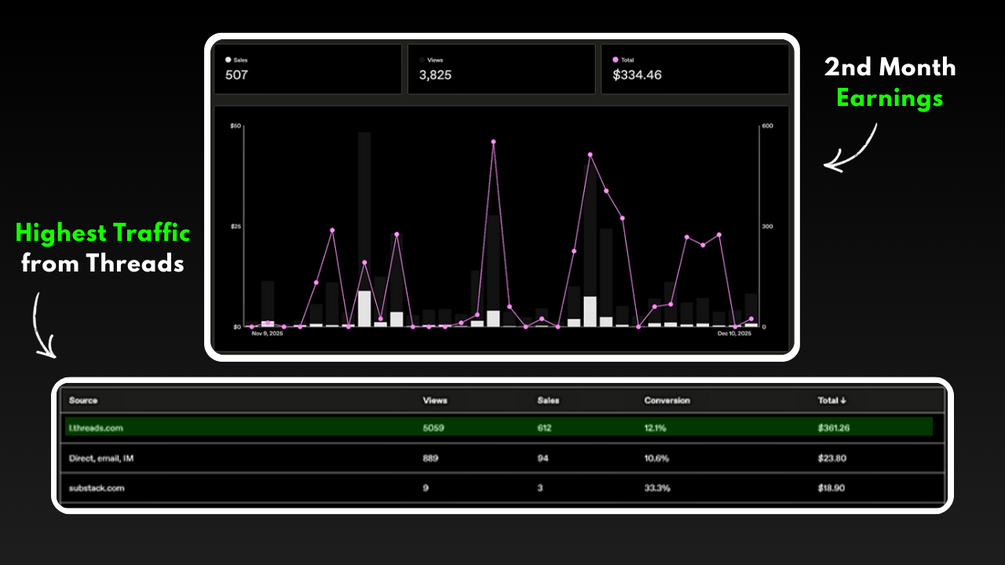Click the Nov 9, 2025 date label
This screenshot has width=1005, height=565.
point(267,334)
